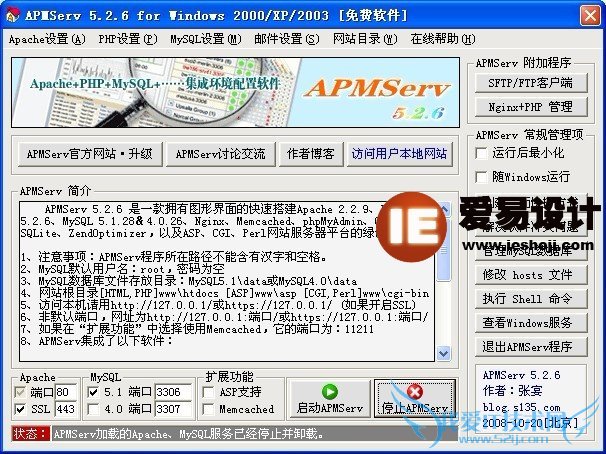Click the 状态 status bar message
The height and width of the screenshot is (454, 606).
coord(189,434)
